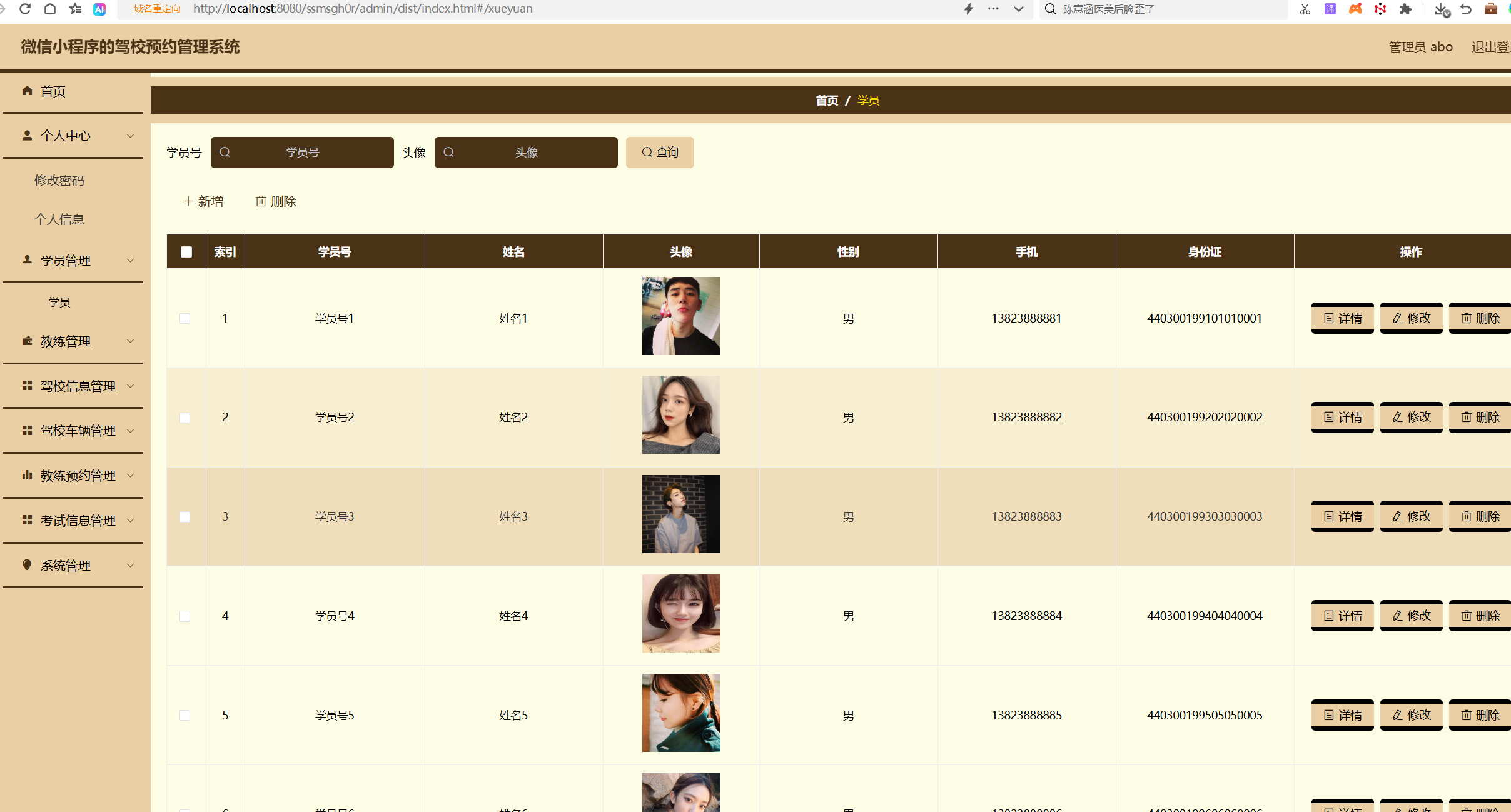This screenshot has width=1511, height=812.
Task: Click the avatar thumbnail of 姓名1
Action: click(681, 316)
